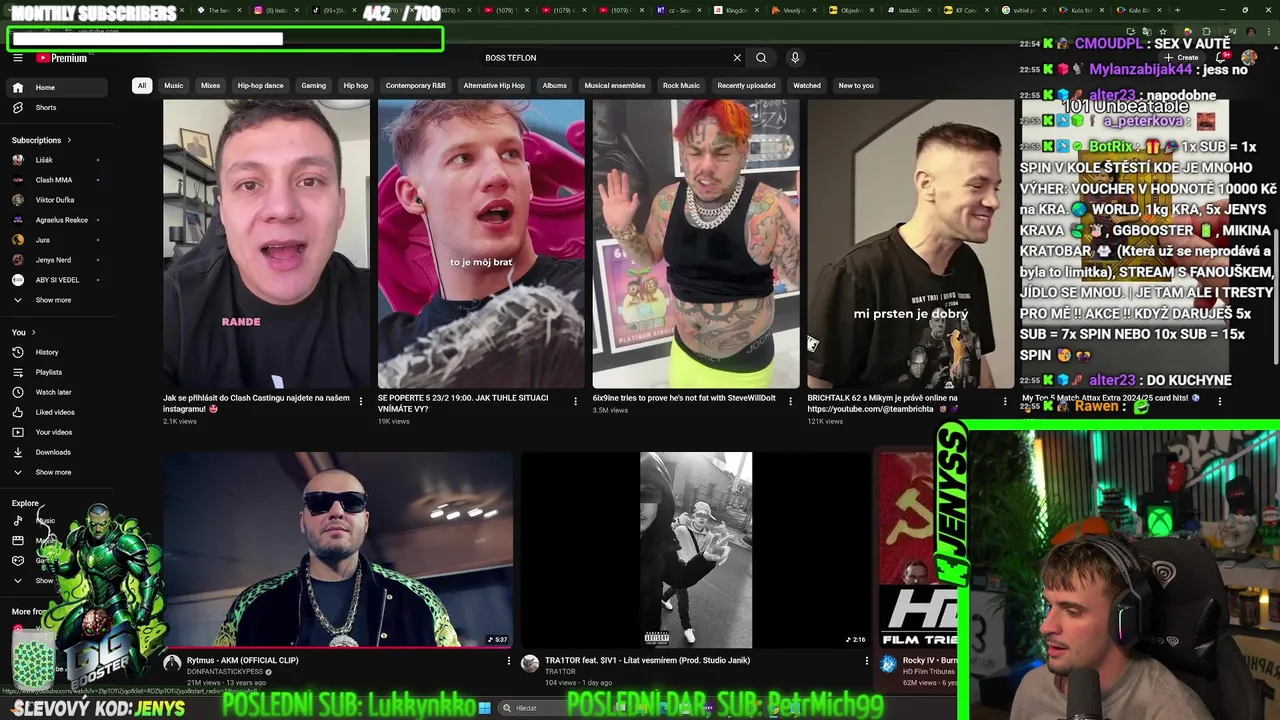1280x720 pixels.
Task: Play the BRICHTALK 62 short thumbnail
Action: coord(911,243)
